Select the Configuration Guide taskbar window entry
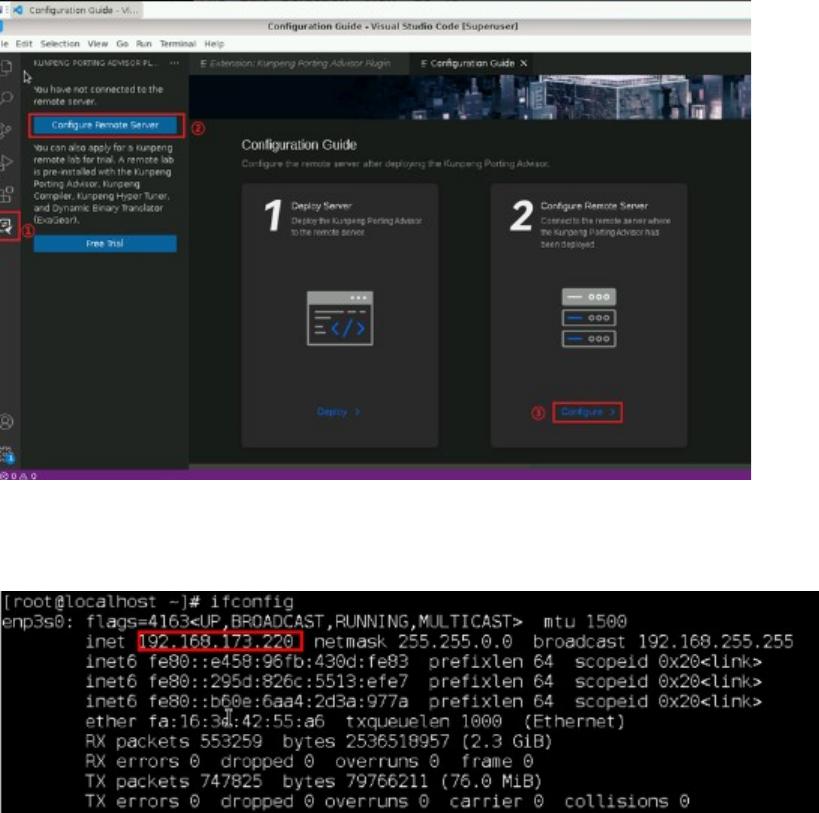The height and width of the screenshot is (813, 819). 77,10
